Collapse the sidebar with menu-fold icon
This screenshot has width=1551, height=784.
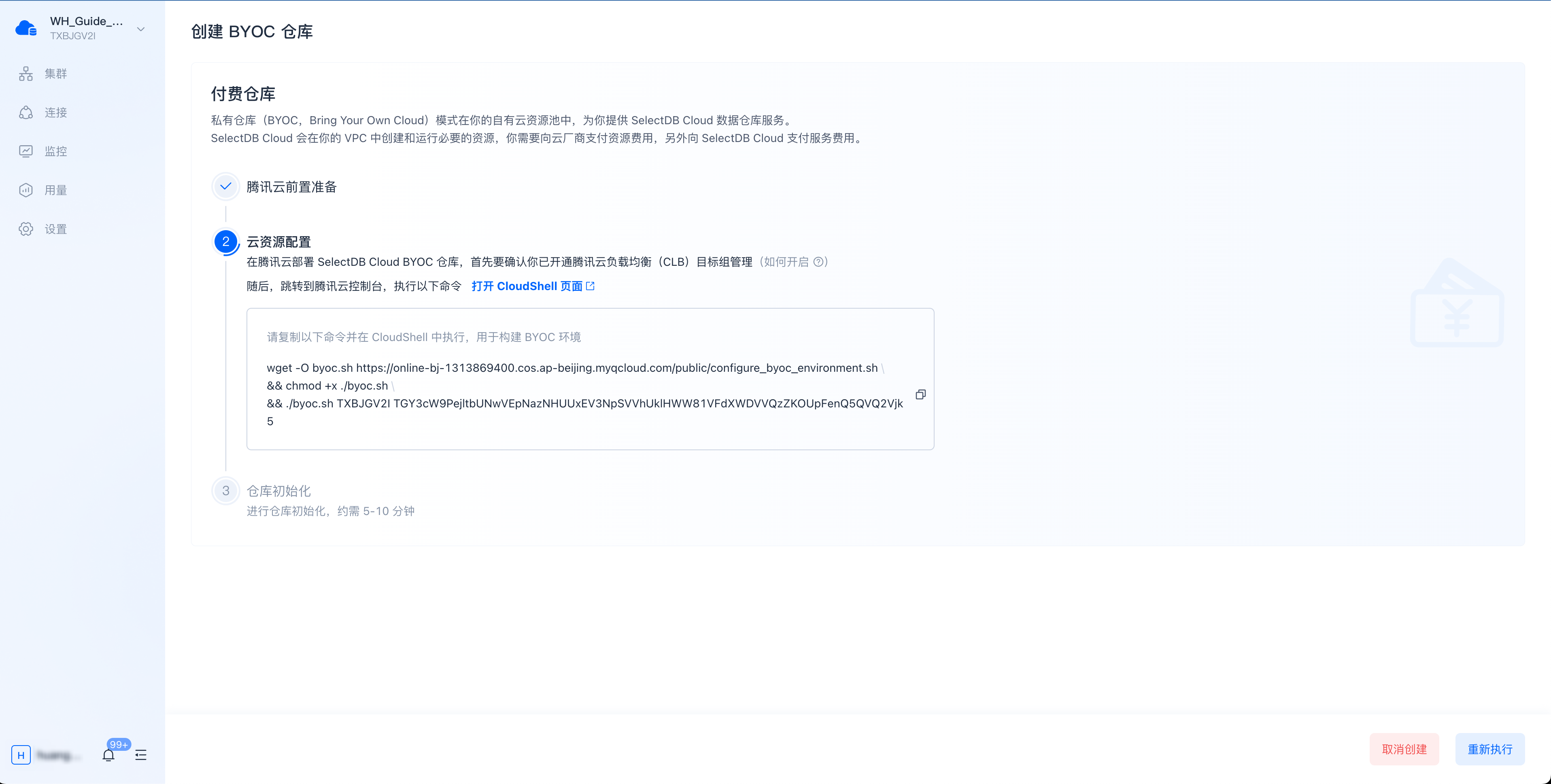141,755
